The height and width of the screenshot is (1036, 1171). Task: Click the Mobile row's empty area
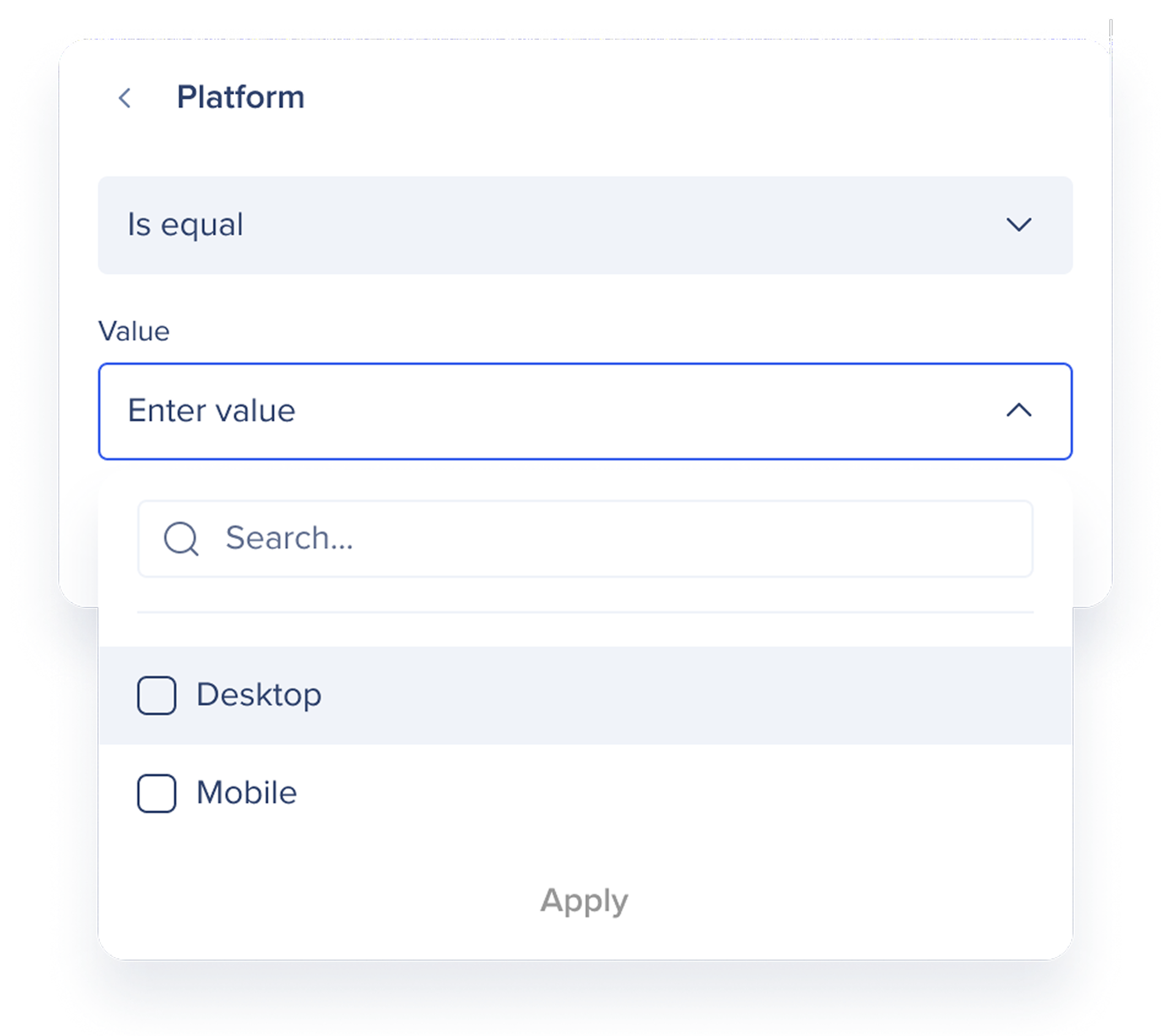point(674,794)
